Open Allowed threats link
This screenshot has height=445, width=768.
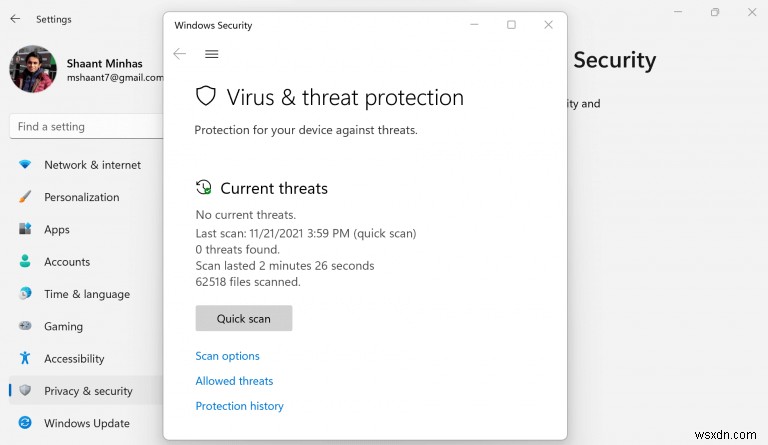[x=234, y=381]
